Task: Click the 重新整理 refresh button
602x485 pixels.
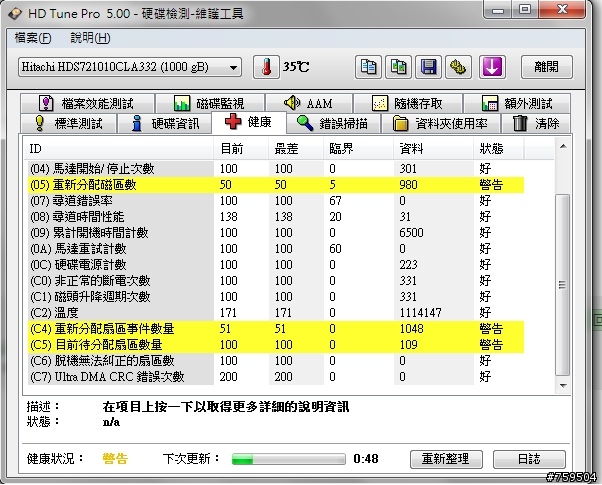Action: click(x=446, y=459)
